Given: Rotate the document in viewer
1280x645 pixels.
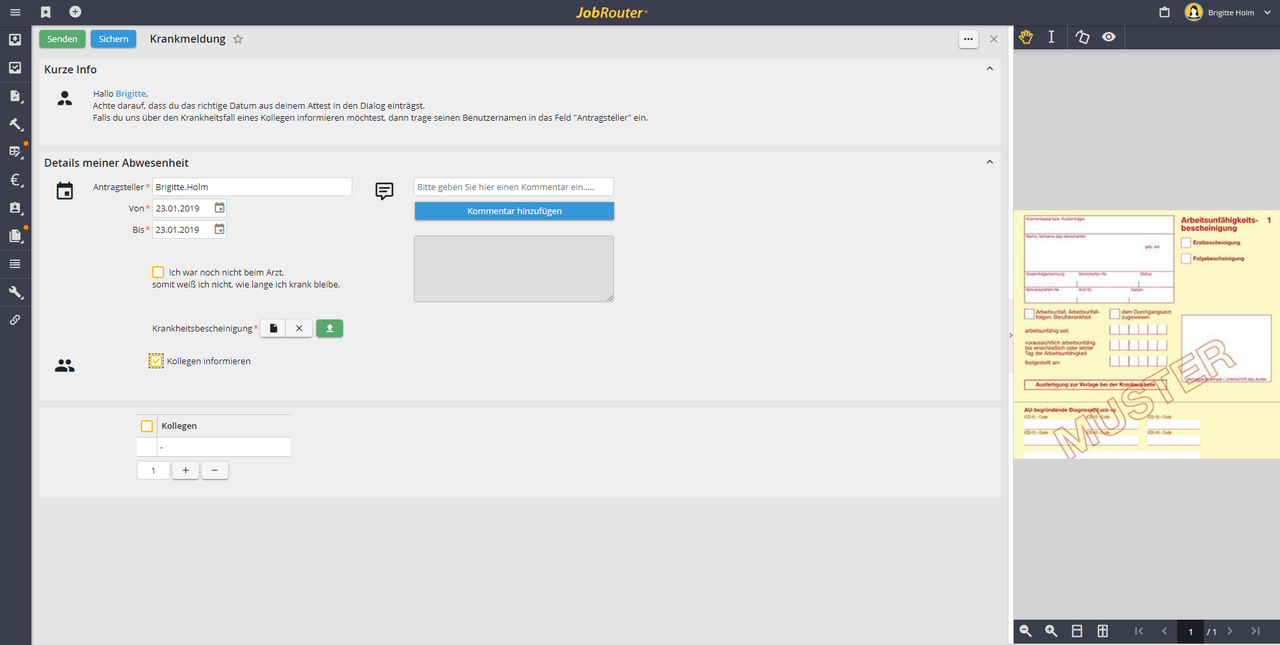Looking at the screenshot, I should point(1082,37).
